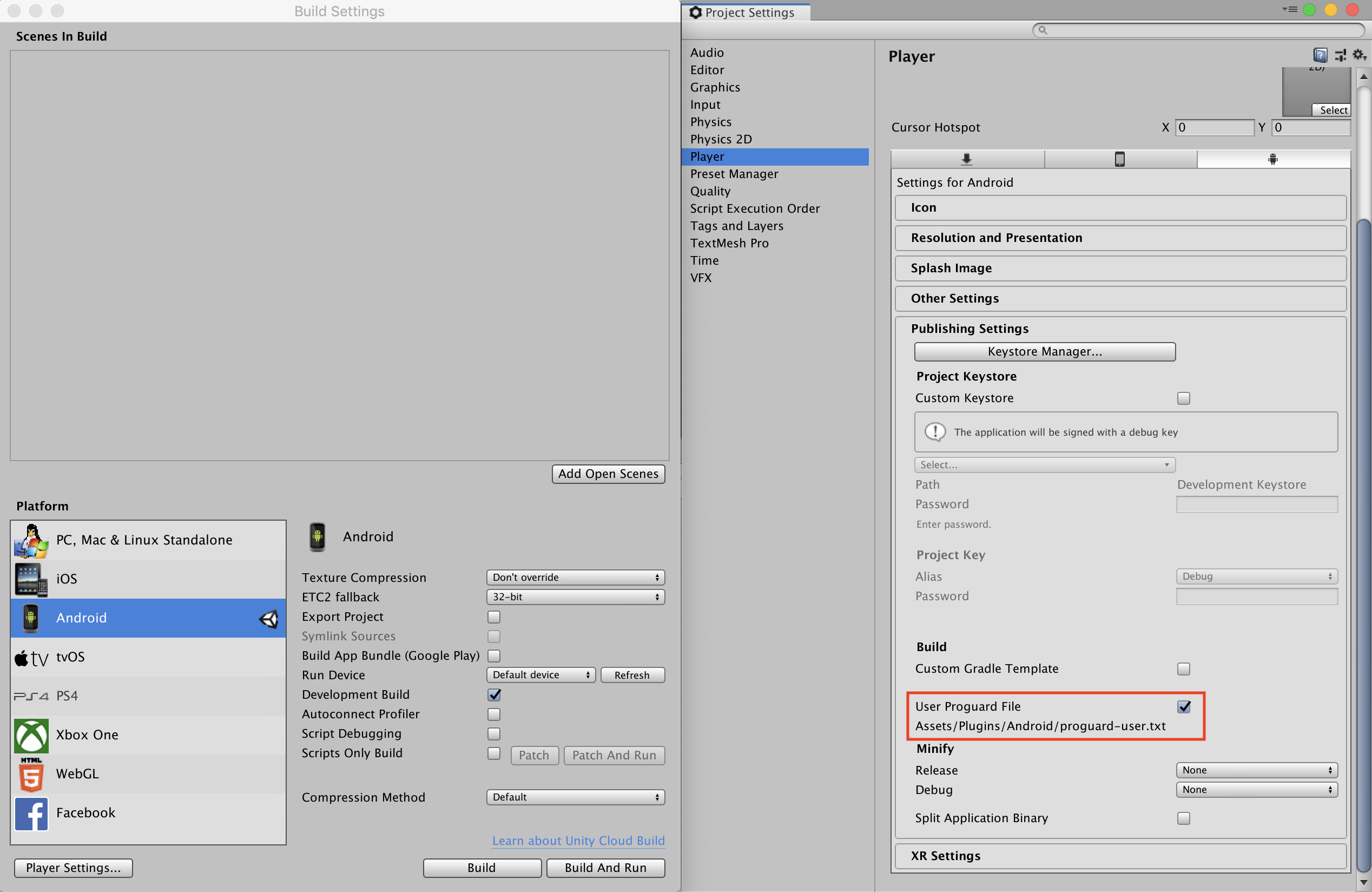Select the iOS platform icon

pos(30,578)
